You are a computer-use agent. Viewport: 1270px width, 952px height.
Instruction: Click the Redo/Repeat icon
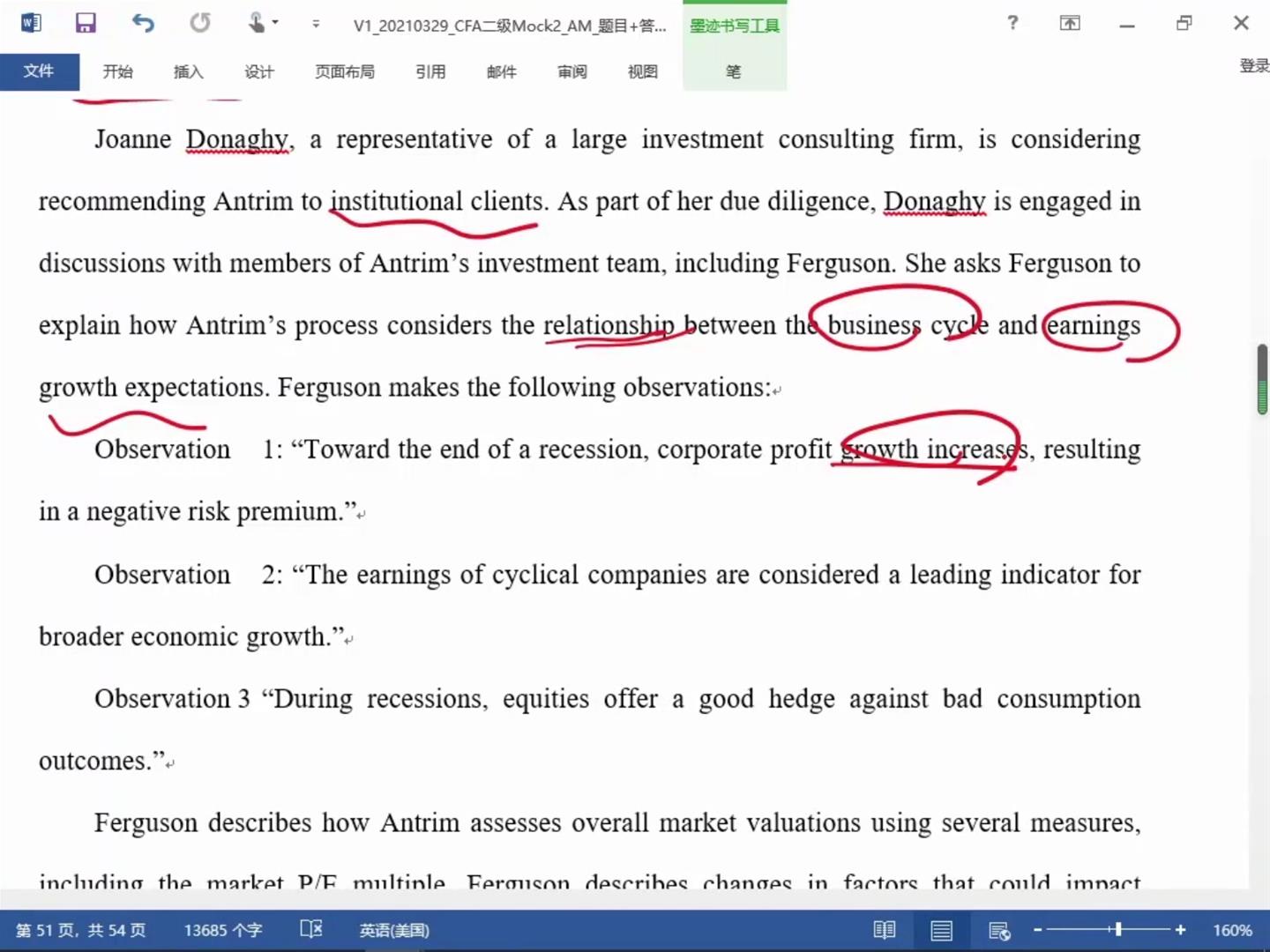pos(200,23)
